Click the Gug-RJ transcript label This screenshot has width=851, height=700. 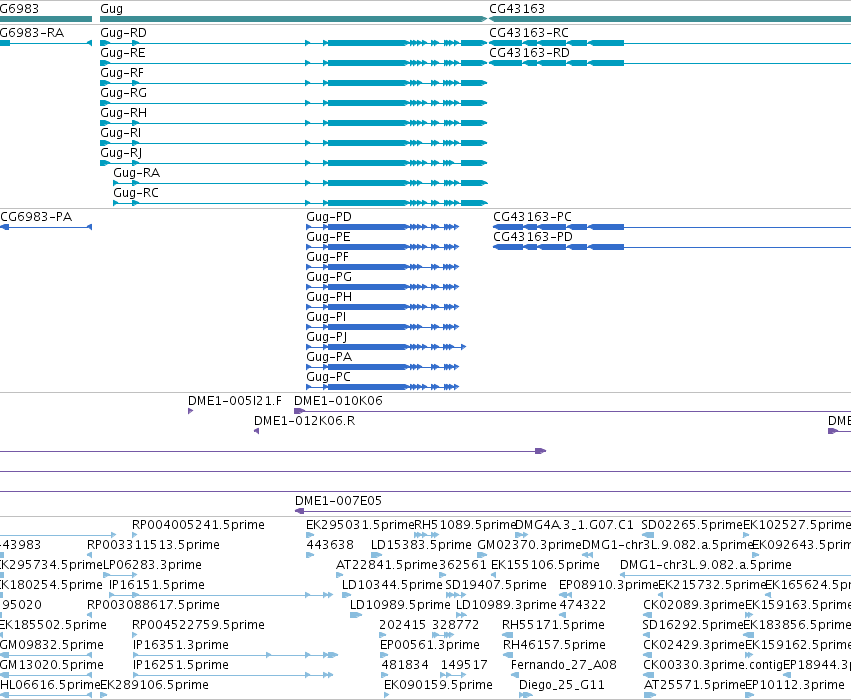[121, 153]
